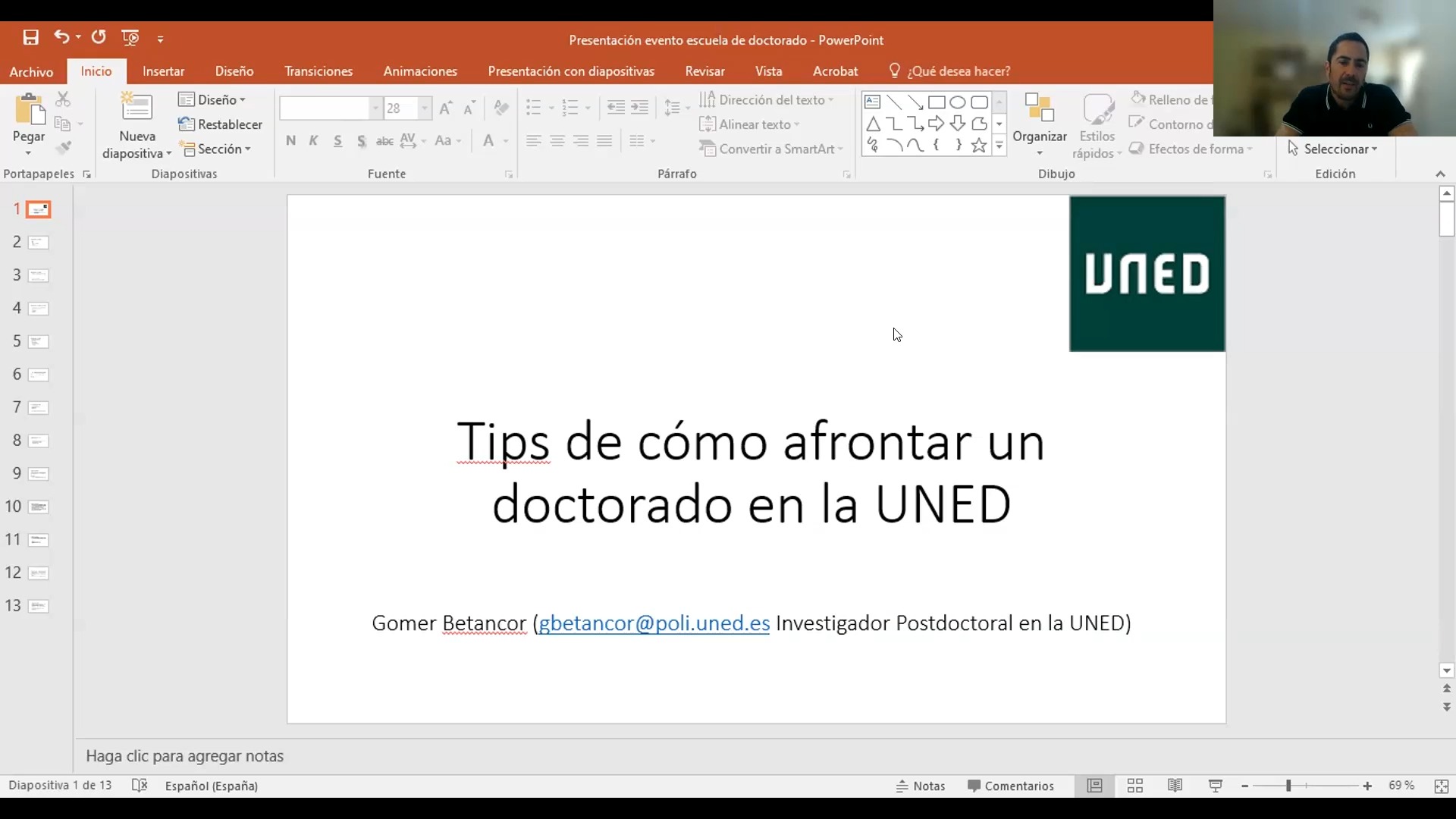Toggle Notas pane in status bar

921,786
